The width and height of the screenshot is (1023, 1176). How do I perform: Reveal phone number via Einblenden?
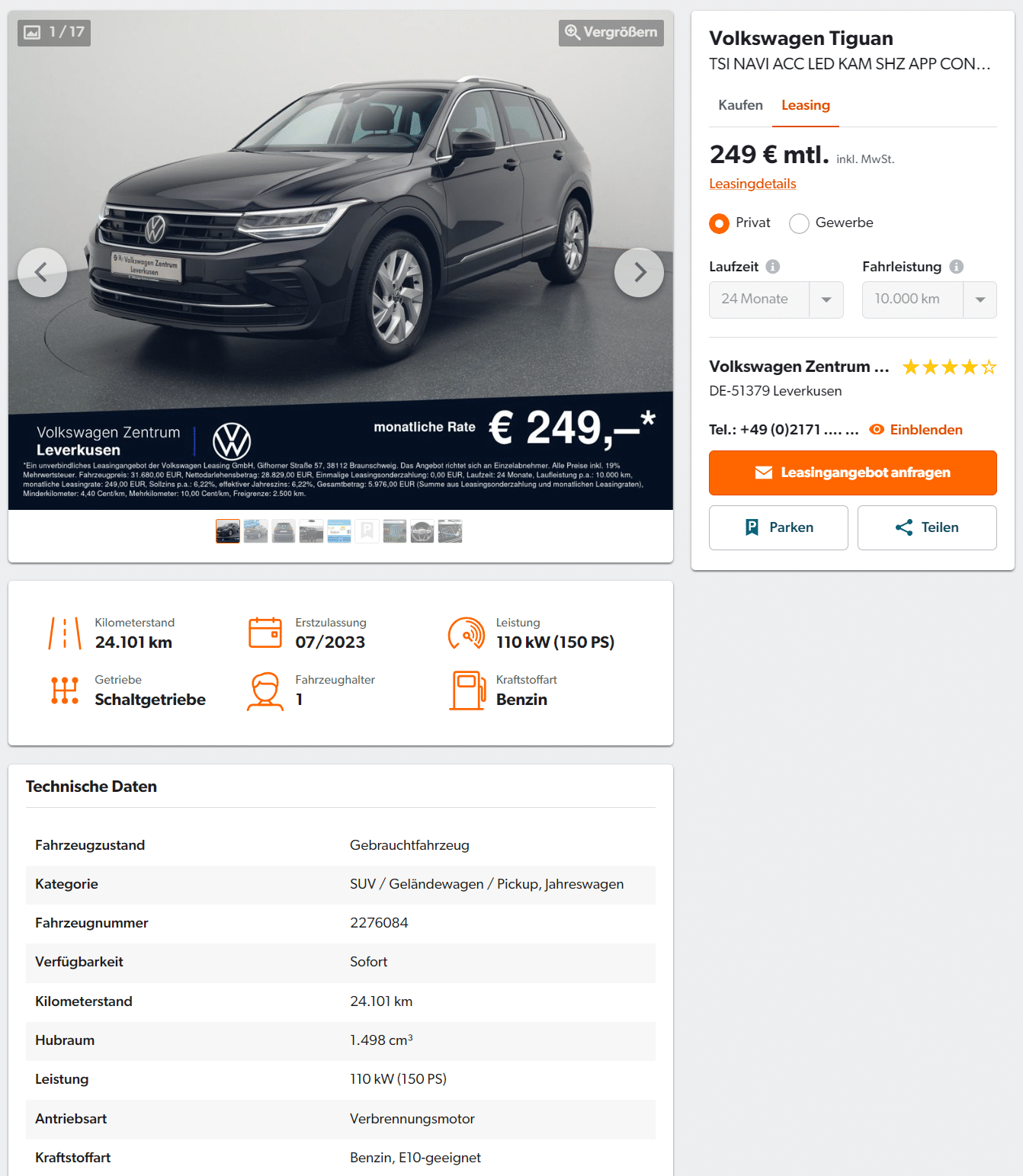pyautogui.click(x=916, y=430)
